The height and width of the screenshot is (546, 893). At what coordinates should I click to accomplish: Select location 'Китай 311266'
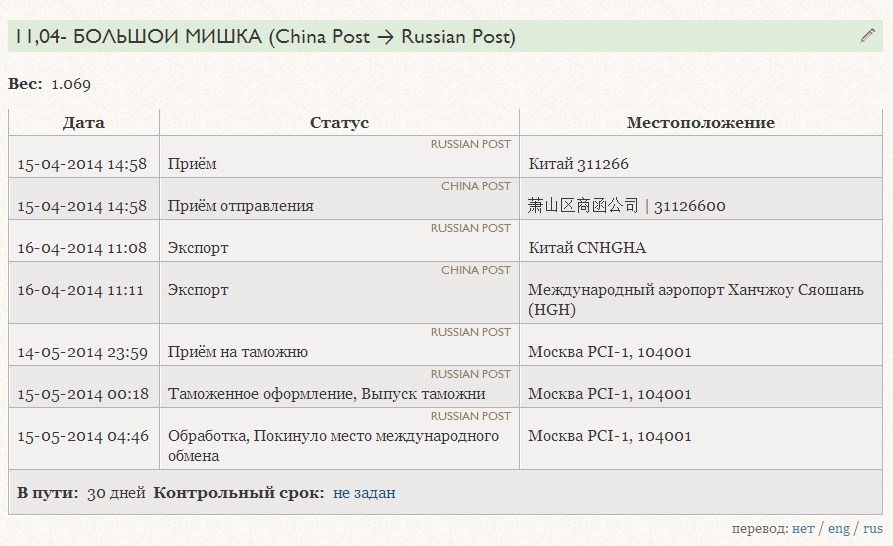[x=579, y=164]
